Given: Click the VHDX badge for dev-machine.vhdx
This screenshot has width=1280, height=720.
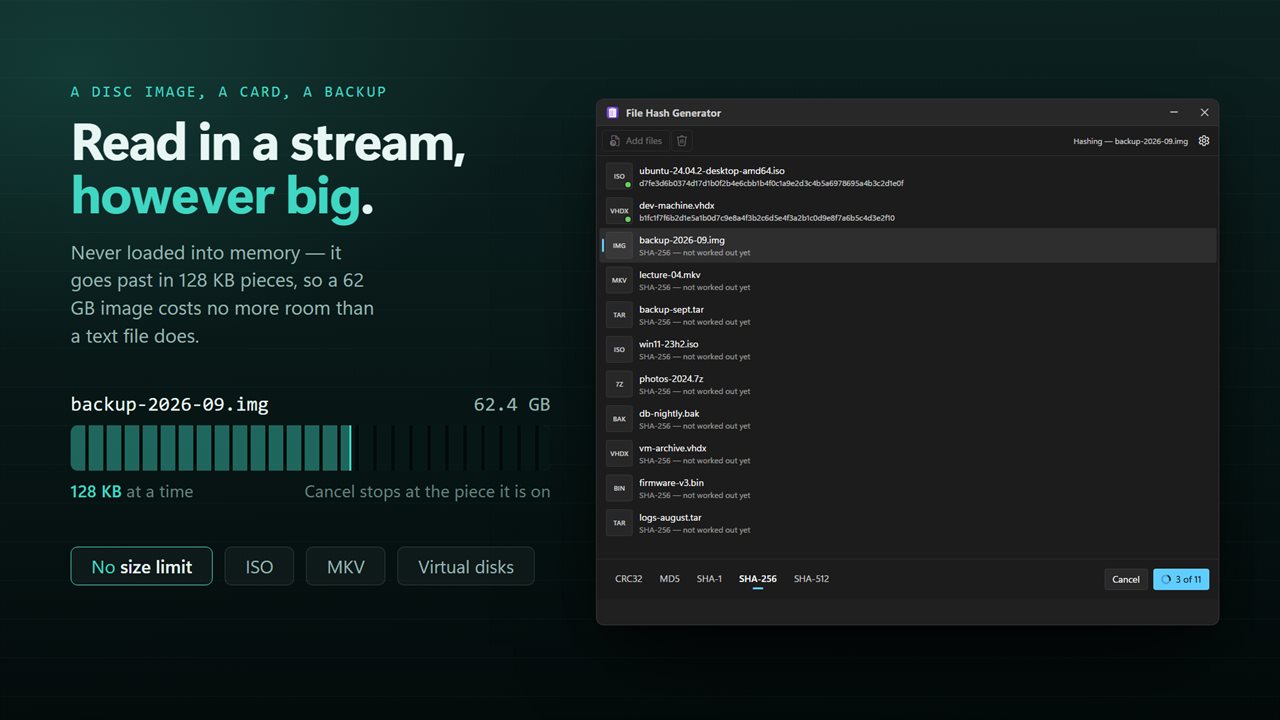Looking at the screenshot, I should coord(619,211).
